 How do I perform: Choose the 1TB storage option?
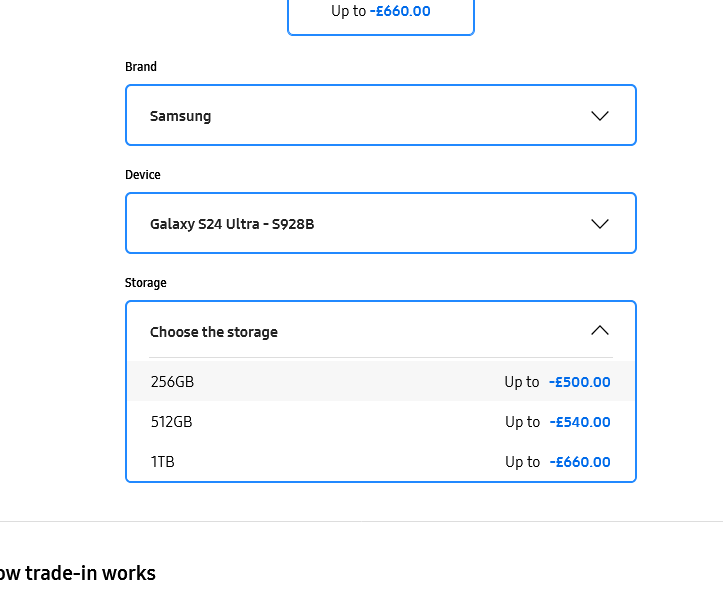pyautogui.click(x=163, y=462)
